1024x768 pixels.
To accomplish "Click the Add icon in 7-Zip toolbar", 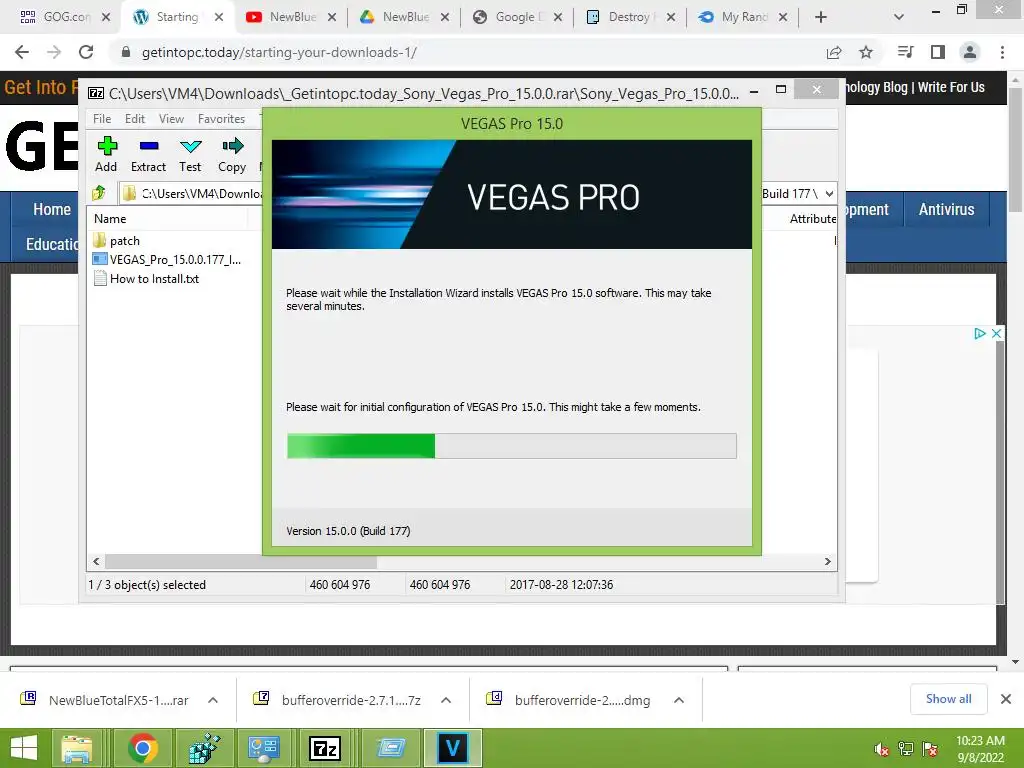I will pos(106,154).
